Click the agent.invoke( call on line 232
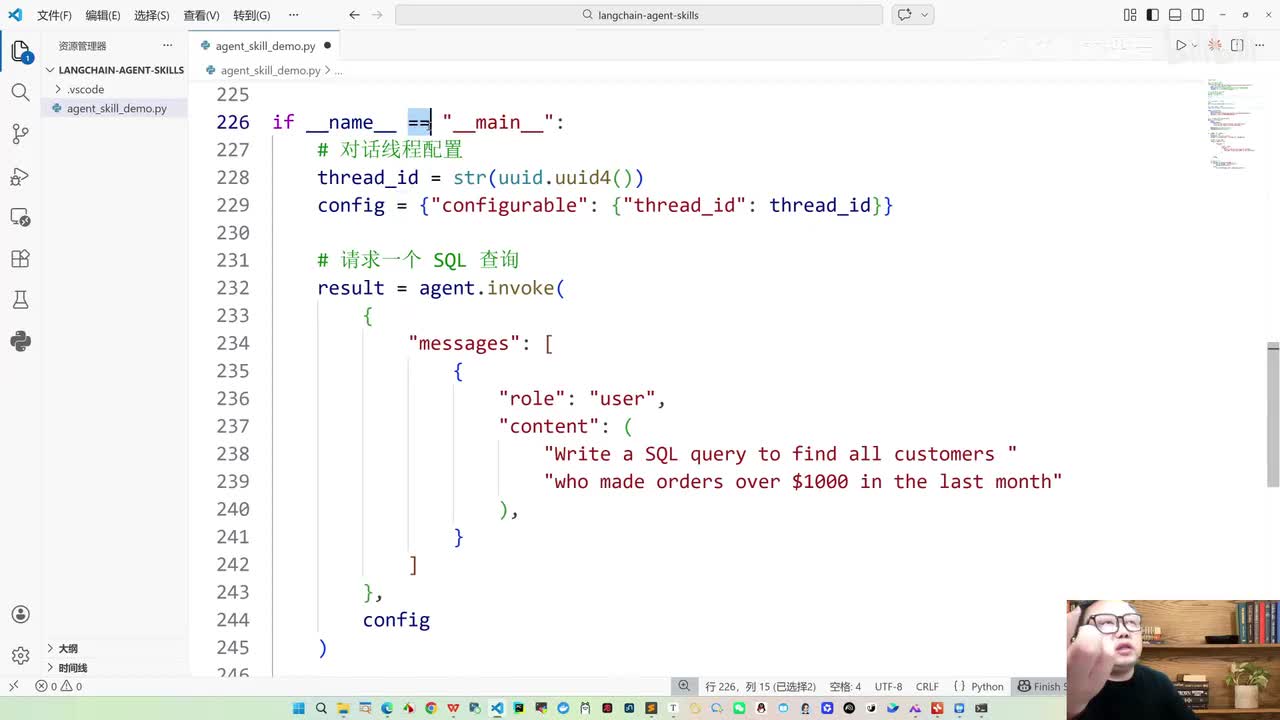Image resolution: width=1280 pixels, height=720 pixels. point(492,288)
